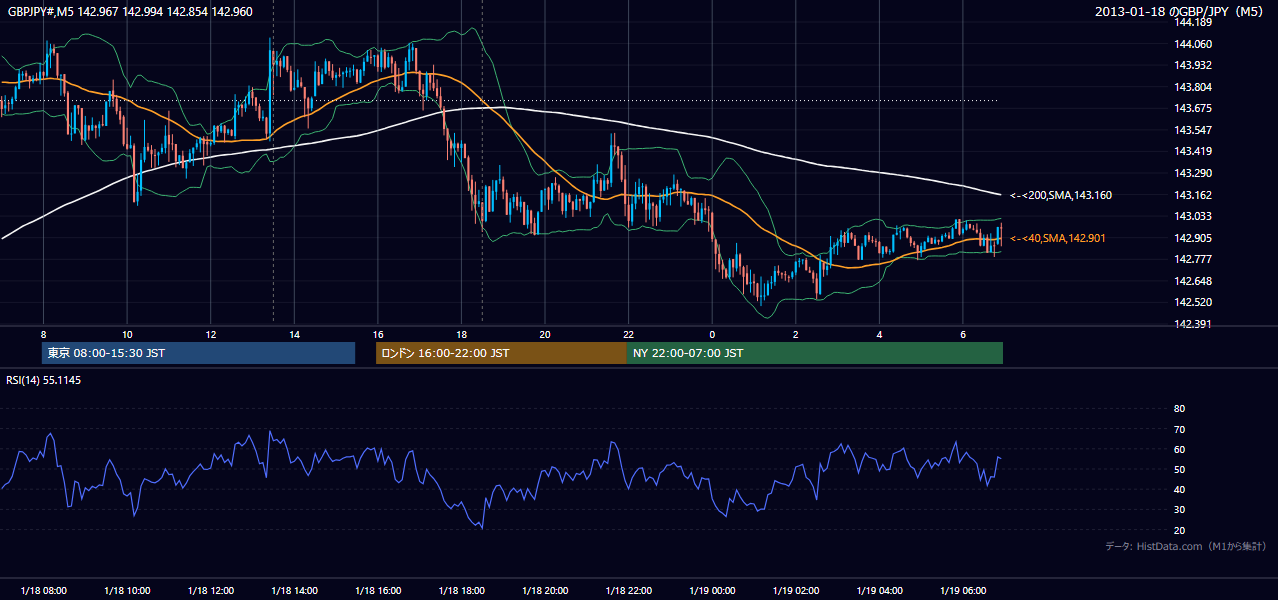
Task: Click price axis value 143.804
Action: [1194, 87]
